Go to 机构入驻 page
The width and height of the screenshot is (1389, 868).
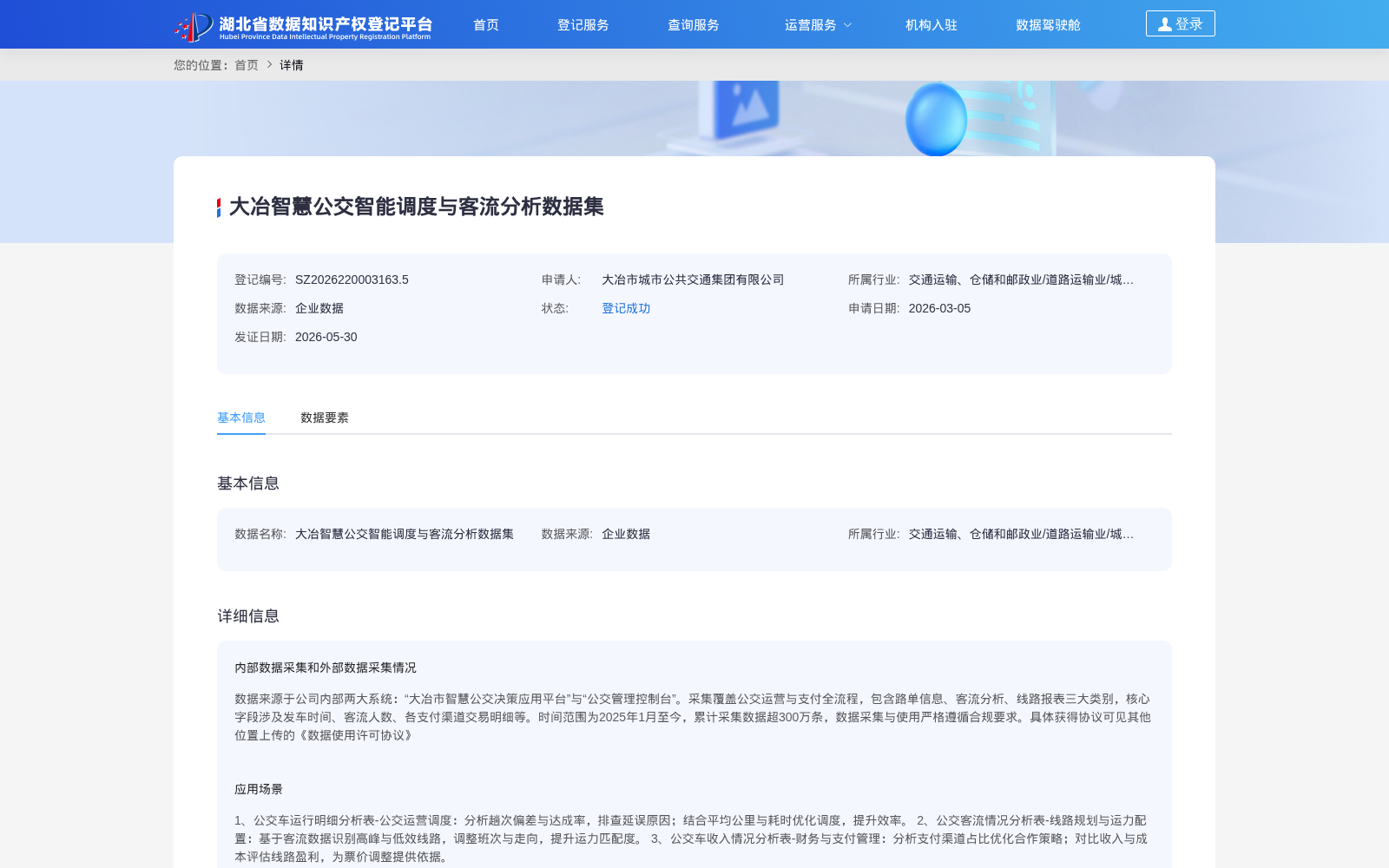[x=931, y=25]
